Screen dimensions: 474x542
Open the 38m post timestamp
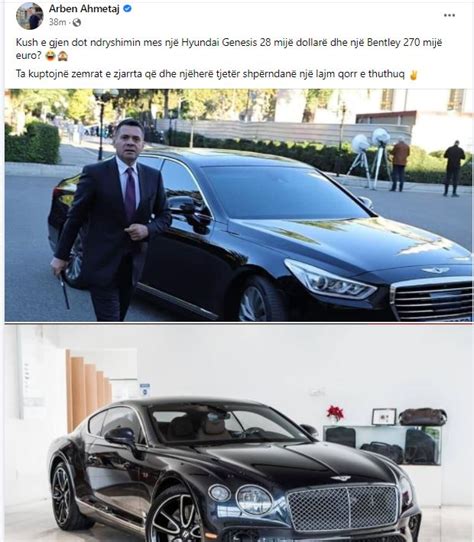click(57, 22)
